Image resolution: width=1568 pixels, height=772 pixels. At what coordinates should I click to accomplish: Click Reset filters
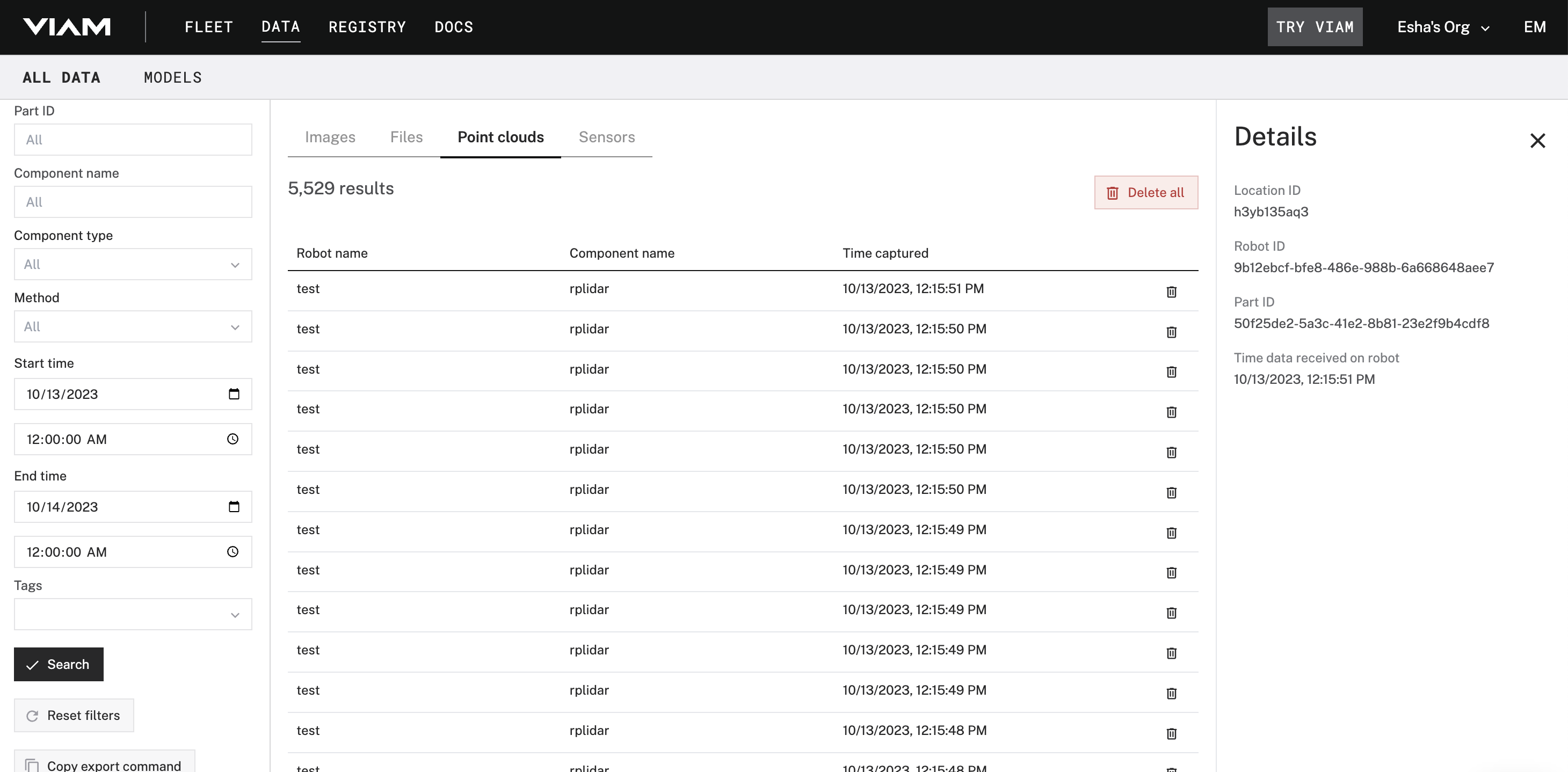click(x=74, y=716)
